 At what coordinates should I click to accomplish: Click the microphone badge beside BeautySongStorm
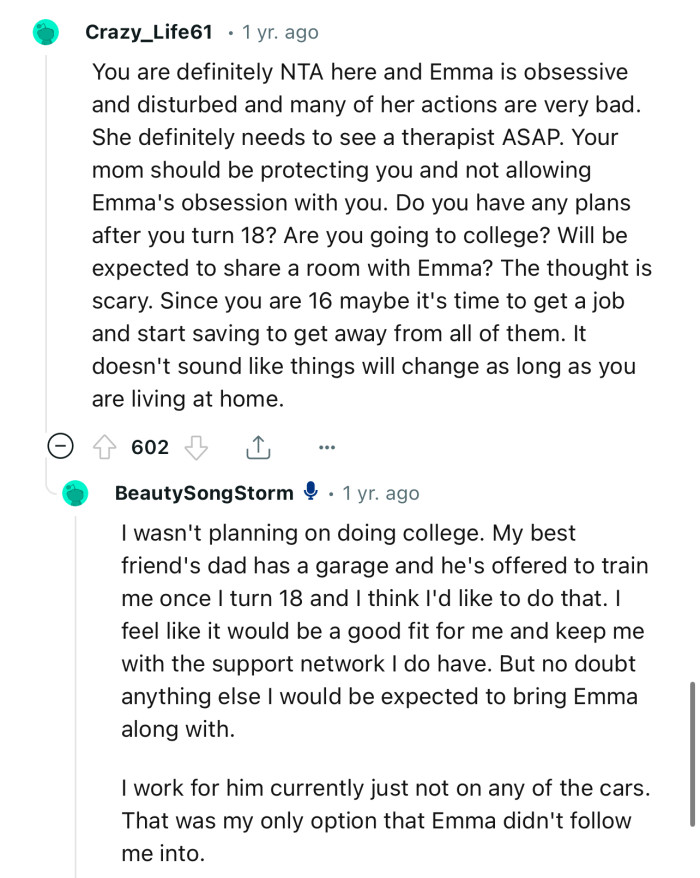click(310, 492)
